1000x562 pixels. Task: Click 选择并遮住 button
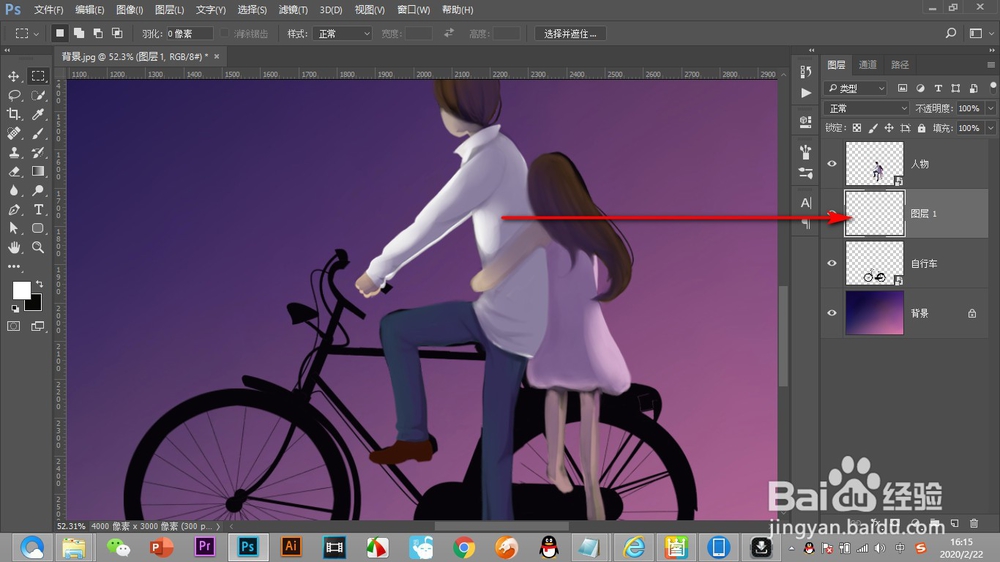click(570, 34)
